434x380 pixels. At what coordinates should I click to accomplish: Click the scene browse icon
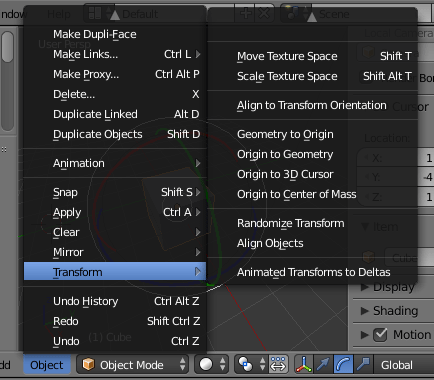[x=296, y=14]
